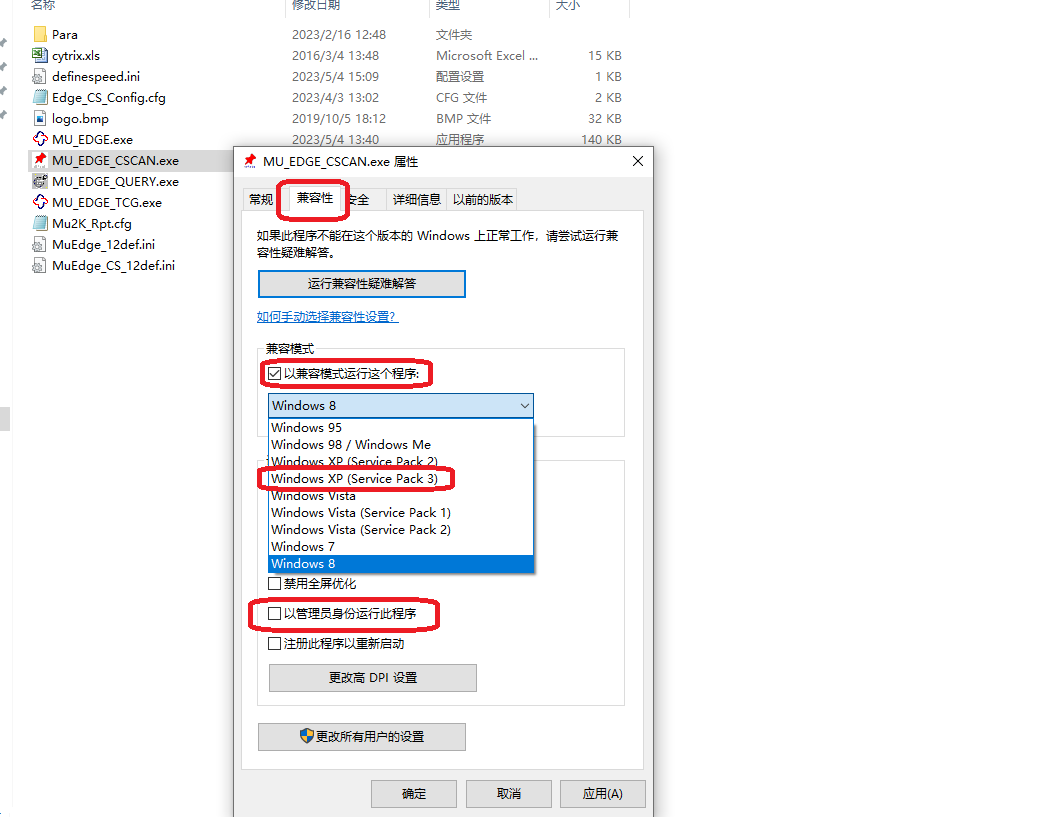This screenshot has height=817, width=1057.
Task: Choose plain Windows Vista option
Action: point(401,496)
